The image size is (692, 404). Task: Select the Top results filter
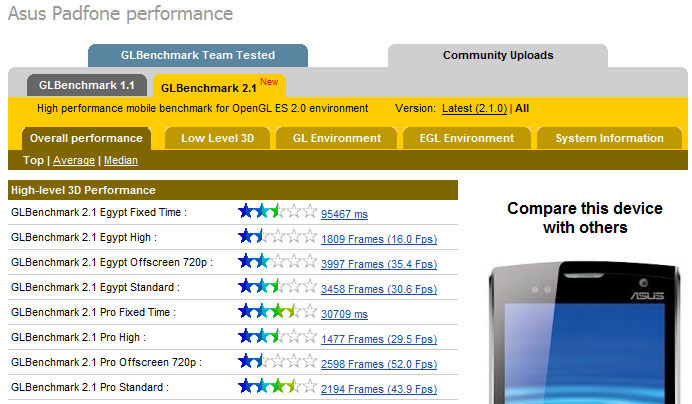[x=33, y=160]
